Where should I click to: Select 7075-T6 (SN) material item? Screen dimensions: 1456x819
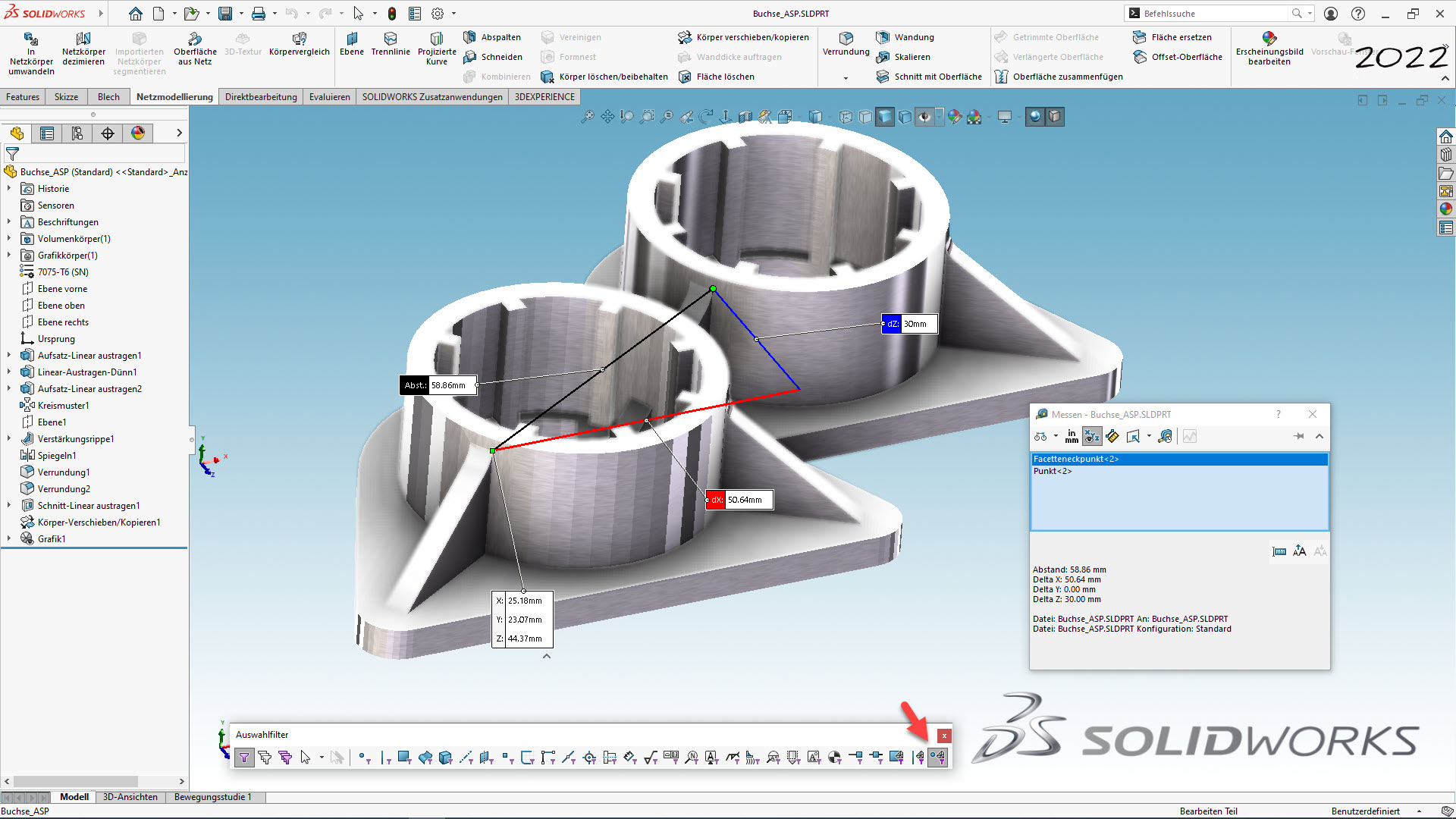tap(63, 272)
